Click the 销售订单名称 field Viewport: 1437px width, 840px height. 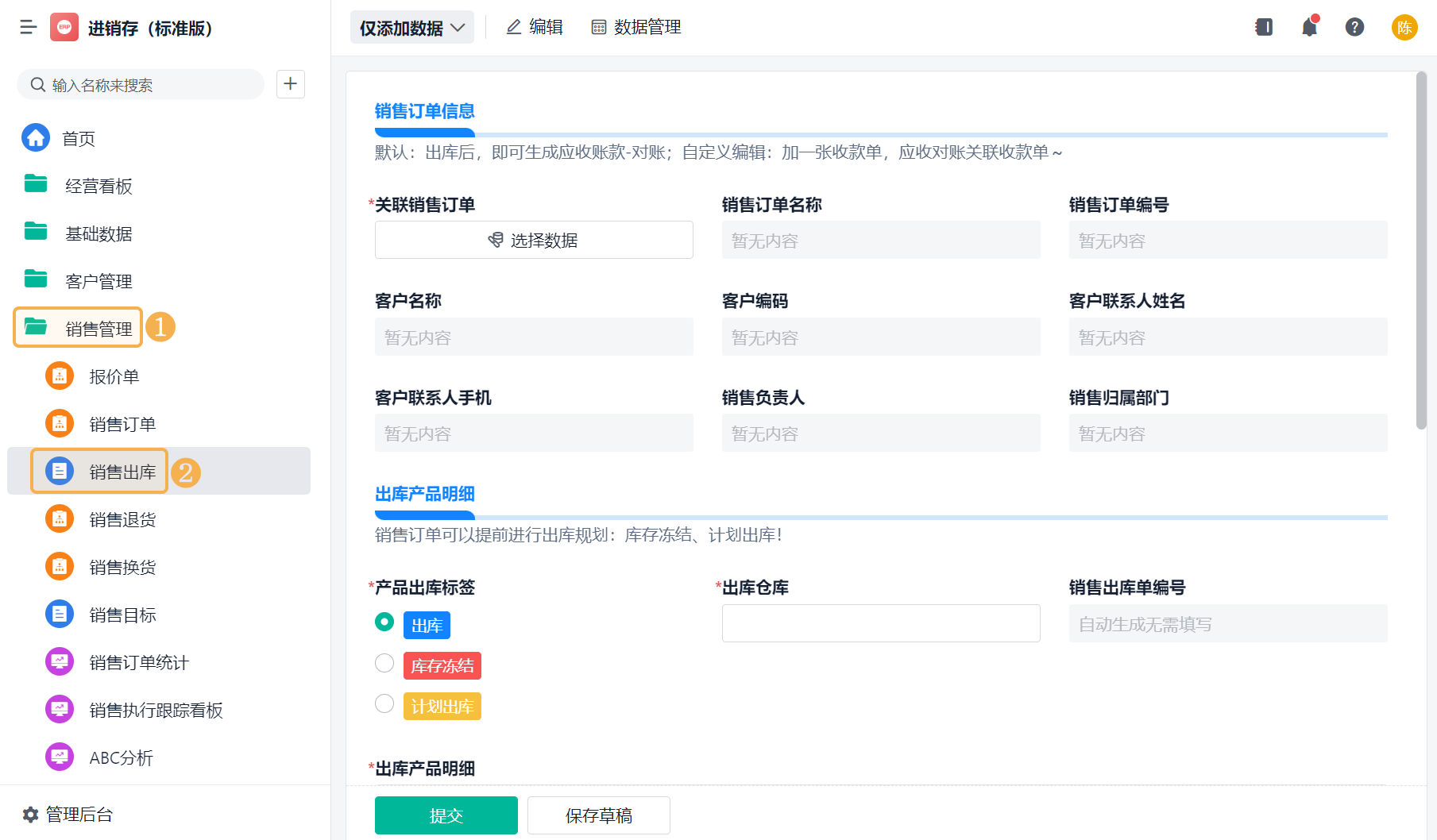coord(881,240)
